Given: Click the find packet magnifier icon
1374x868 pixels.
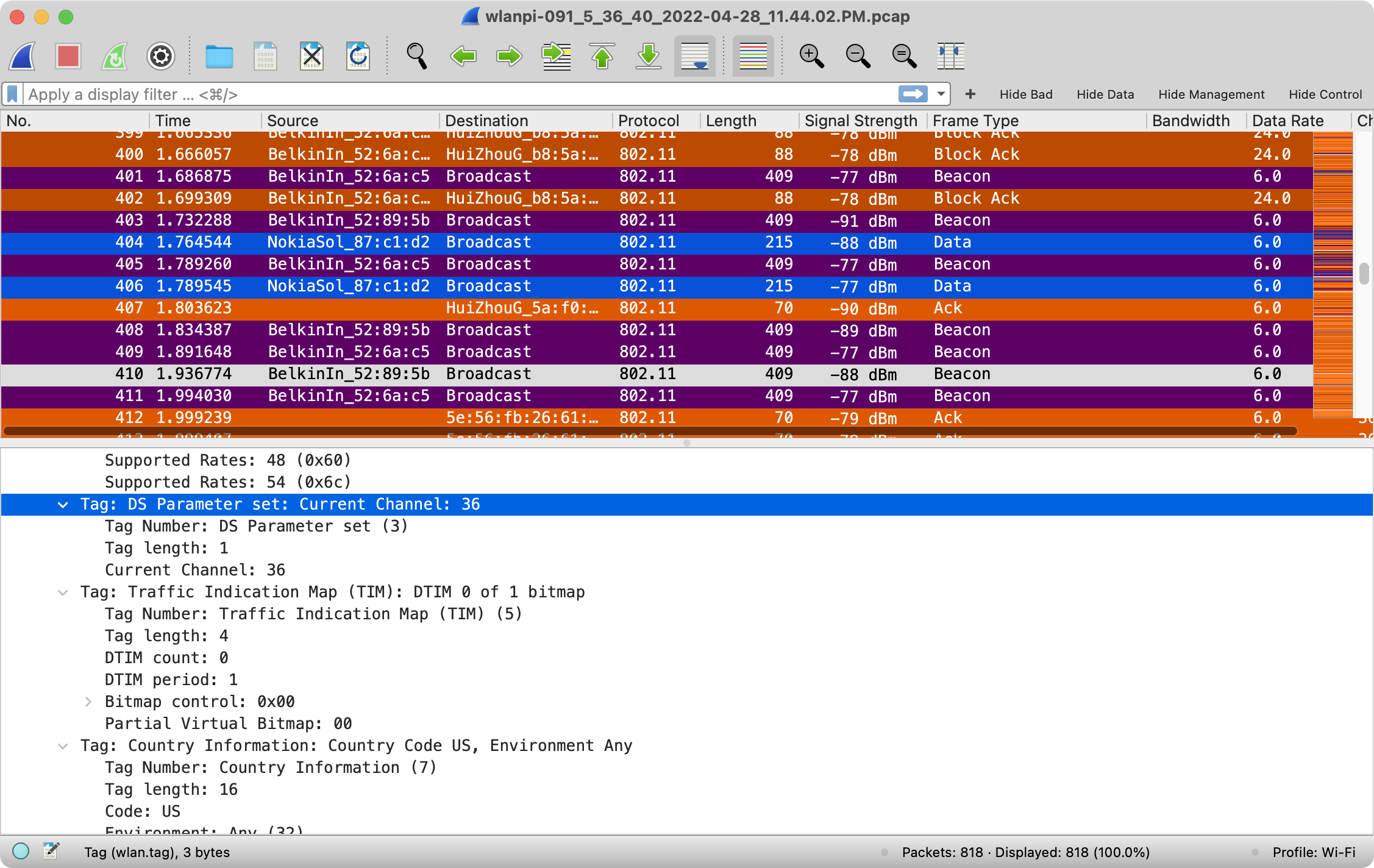Looking at the screenshot, I should pyautogui.click(x=416, y=56).
